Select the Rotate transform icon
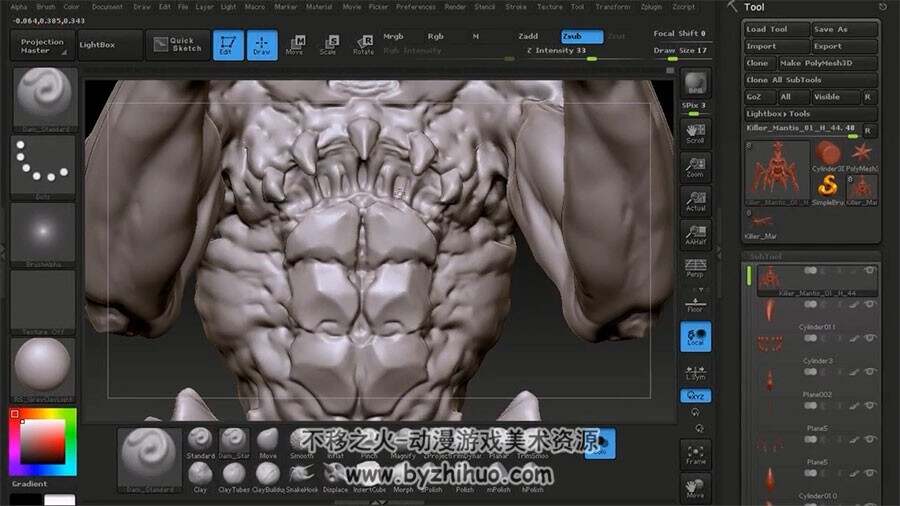Image resolution: width=900 pixels, height=506 pixels. pos(363,45)
